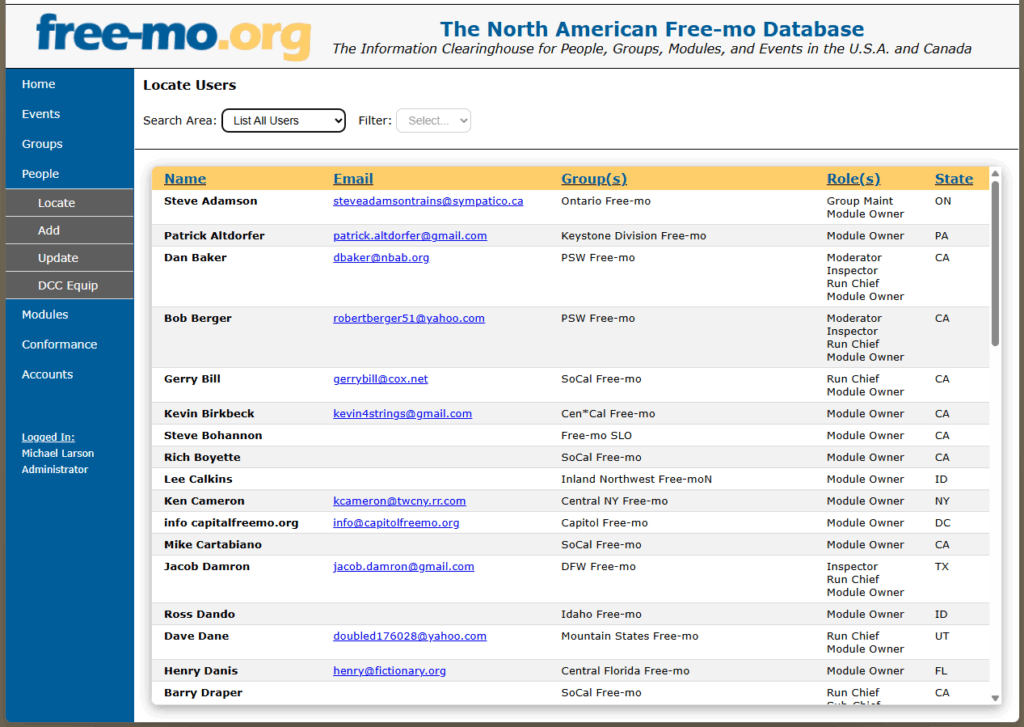Click the Logged In link

[48, 437]
